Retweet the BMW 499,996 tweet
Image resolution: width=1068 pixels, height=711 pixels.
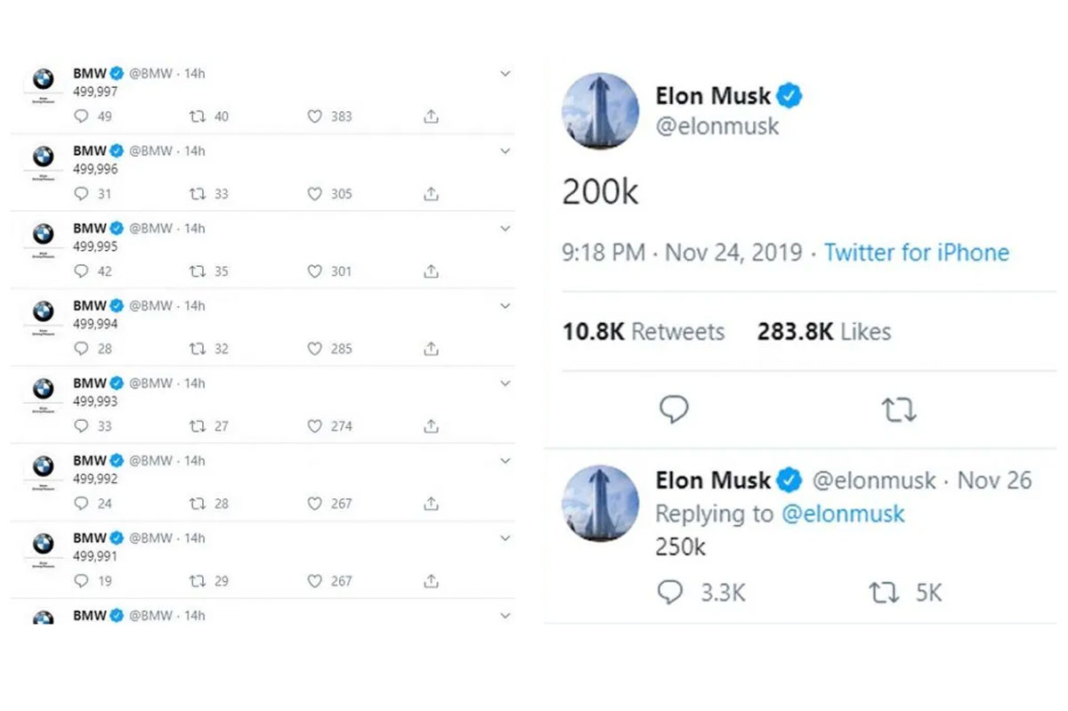(198, 194)
